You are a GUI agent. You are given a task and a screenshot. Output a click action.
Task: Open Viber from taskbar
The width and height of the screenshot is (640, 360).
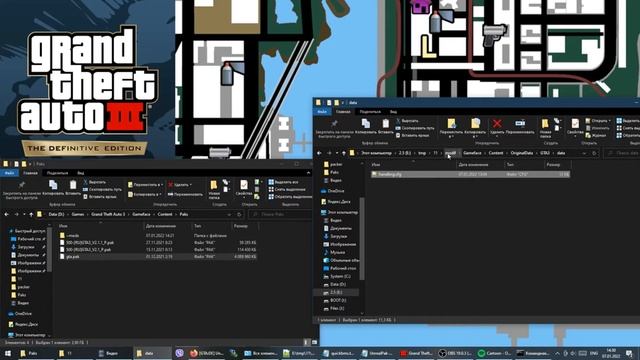[x=179, y=353]
